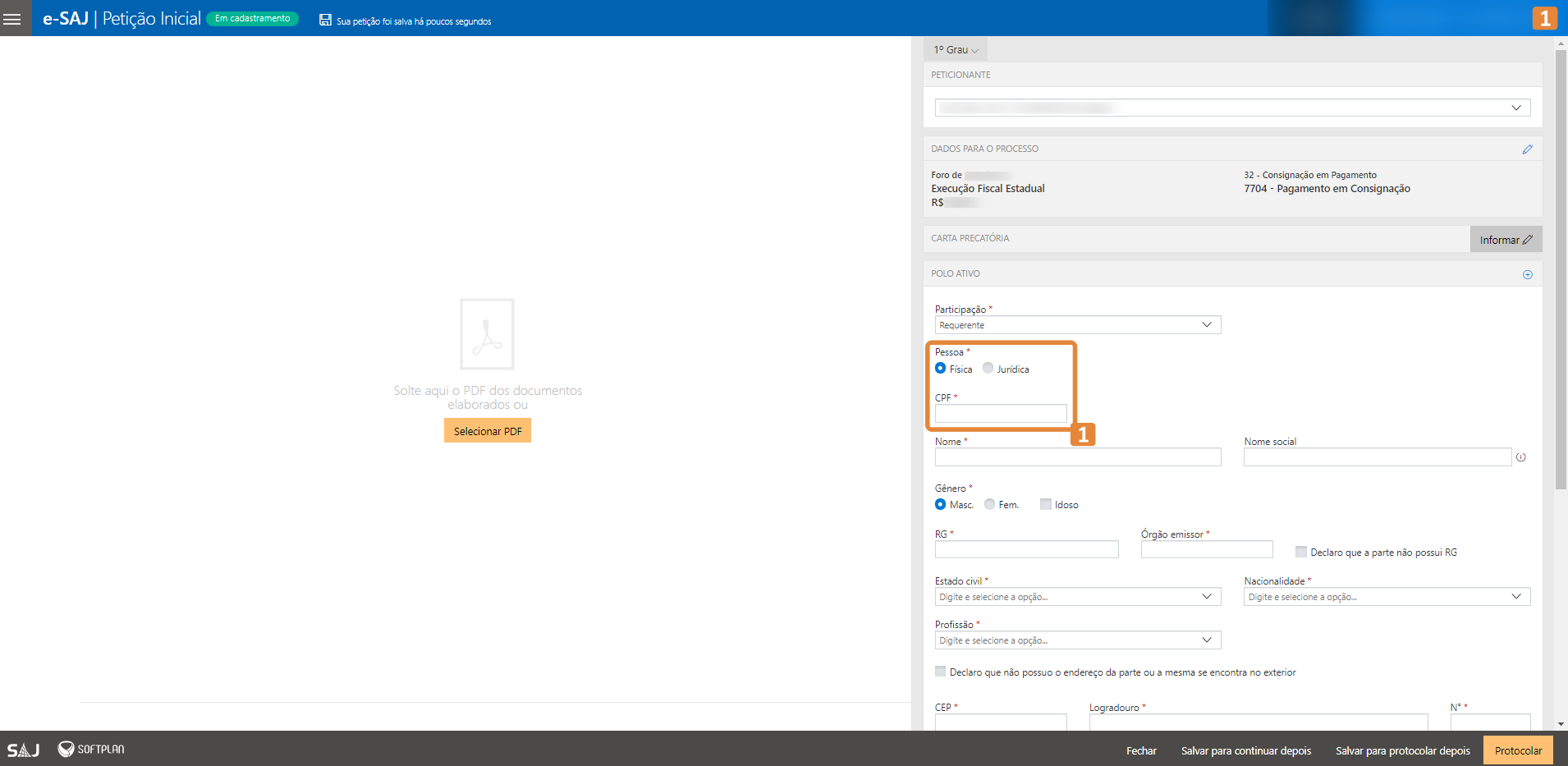Focus the RG input field
The height and width of the screenshot is (766, 1568).
click(1026, 549)
